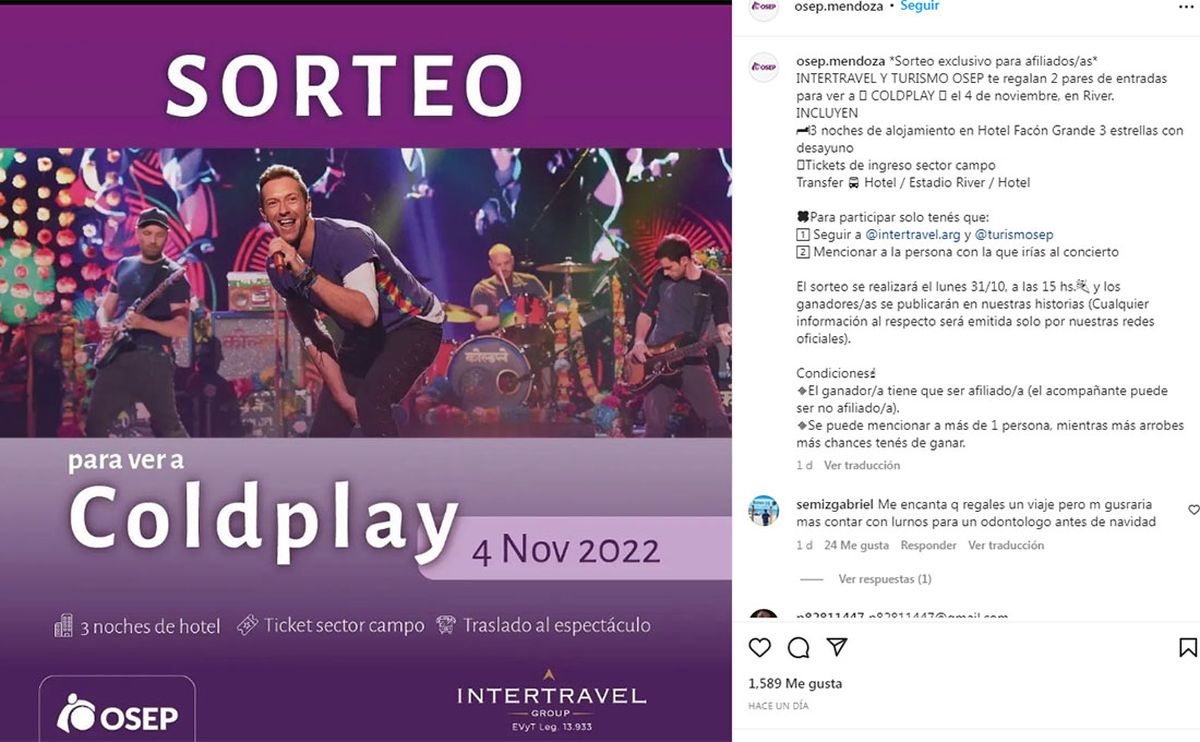This screenshot has height=742, width=1200.
Task: Open the @intertravel.arg mention
Action: click(913, 235)
